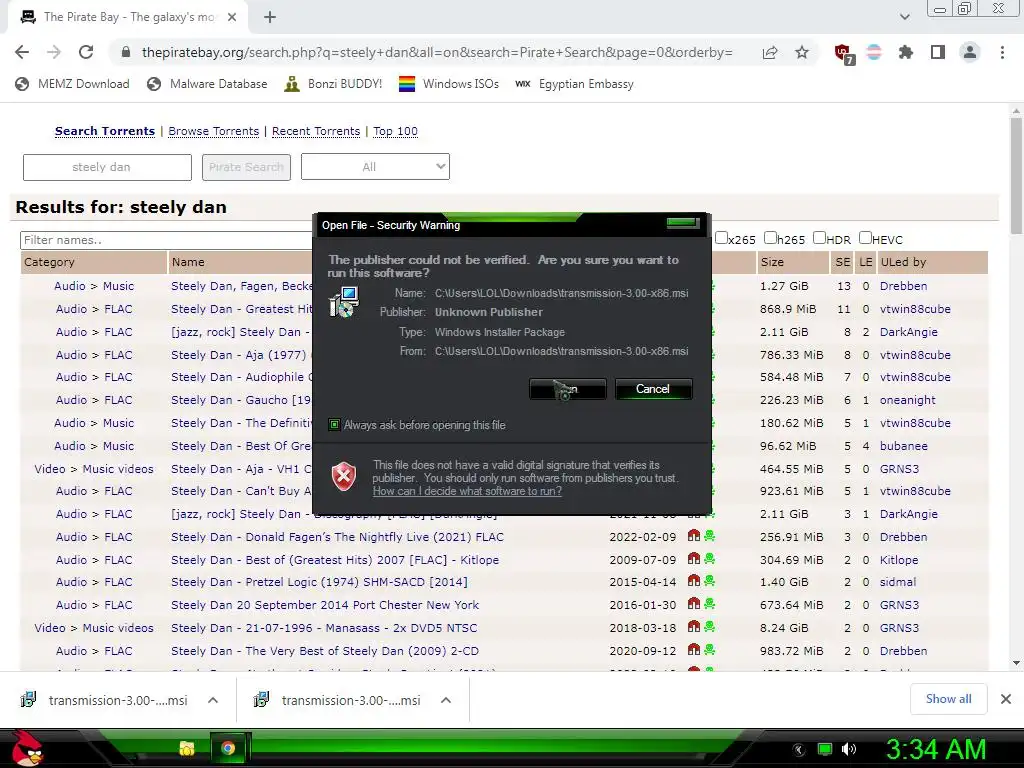Image resolution: width=1024 pixels, height=768 pixels.
Task: Open the Egyptian Embassy bookmark
Action: point(574,84)
